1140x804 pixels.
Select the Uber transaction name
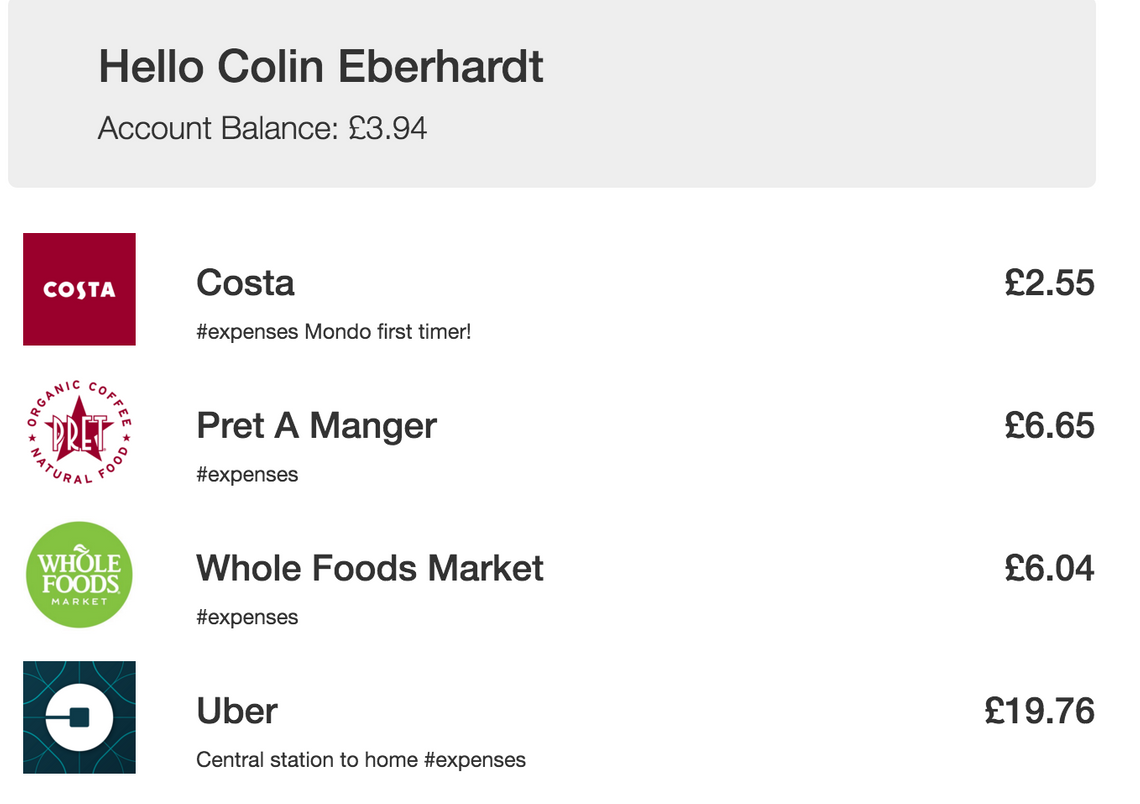click(x=237, y=711)
